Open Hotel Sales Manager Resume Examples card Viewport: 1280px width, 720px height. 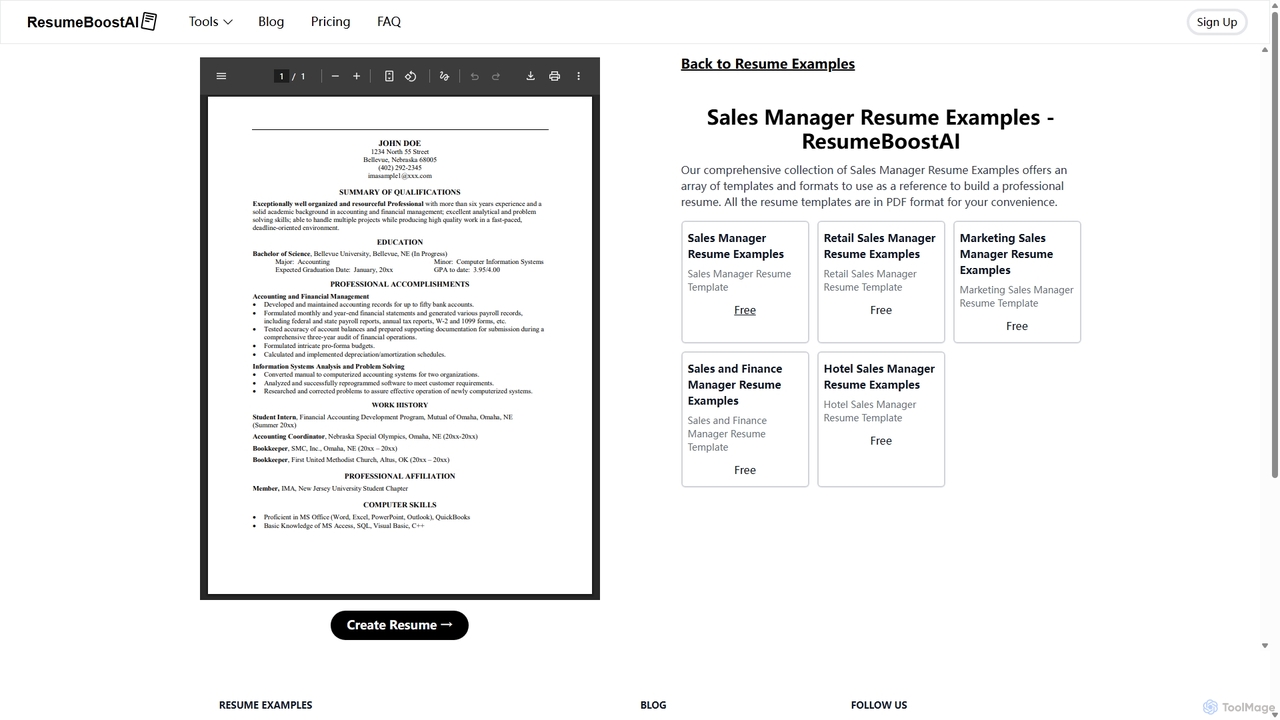pos(881,419)
